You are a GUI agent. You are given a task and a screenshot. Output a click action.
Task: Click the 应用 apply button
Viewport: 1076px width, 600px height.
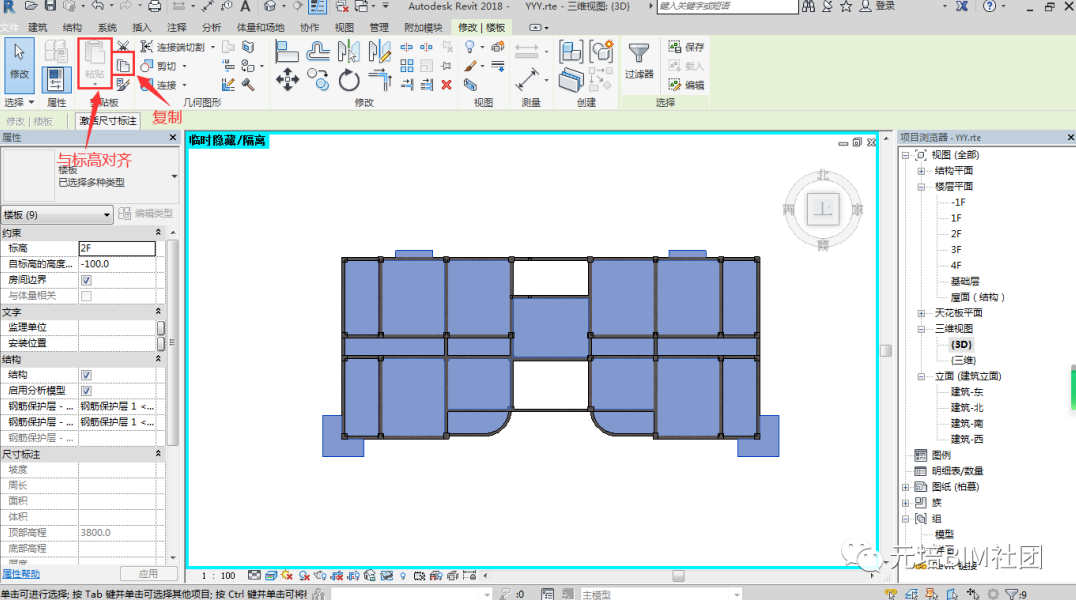click(148, 574)
